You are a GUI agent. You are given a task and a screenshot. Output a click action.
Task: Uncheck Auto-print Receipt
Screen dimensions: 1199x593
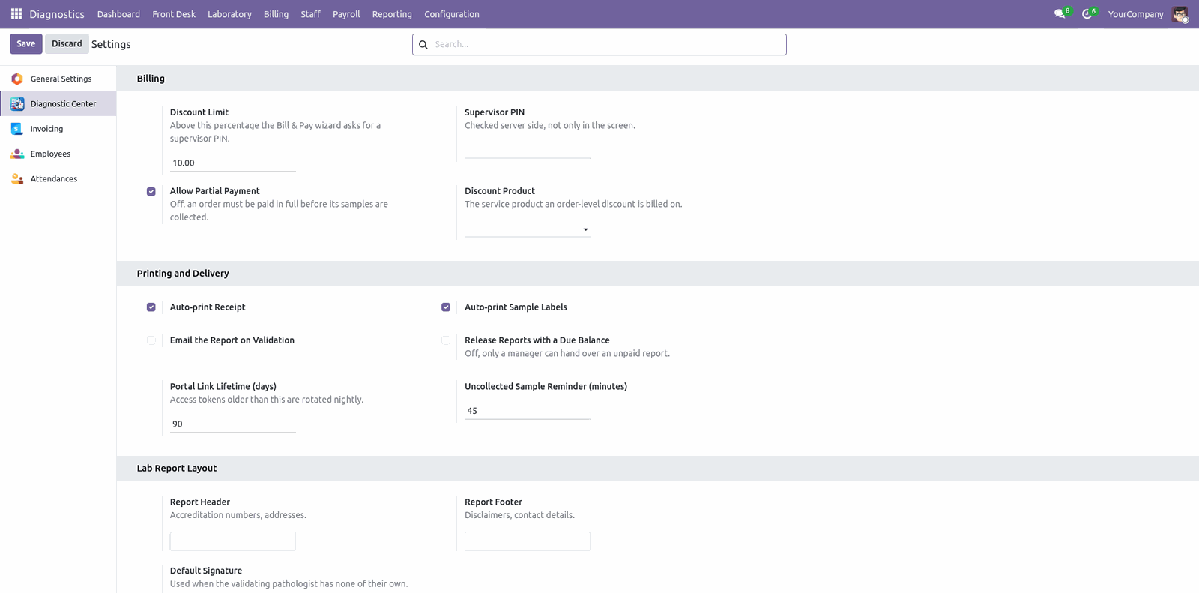click(151, 308)
